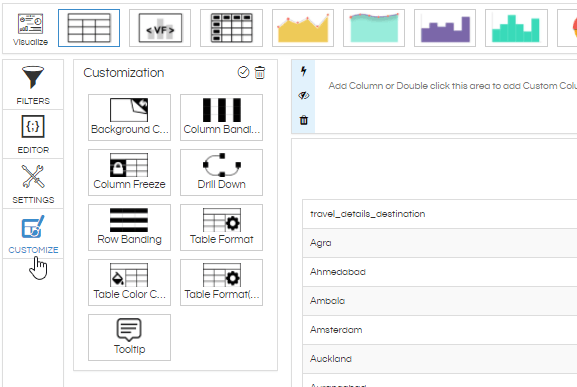
Task: Select the cross table chart type
Action: click(x=231, y=28)
